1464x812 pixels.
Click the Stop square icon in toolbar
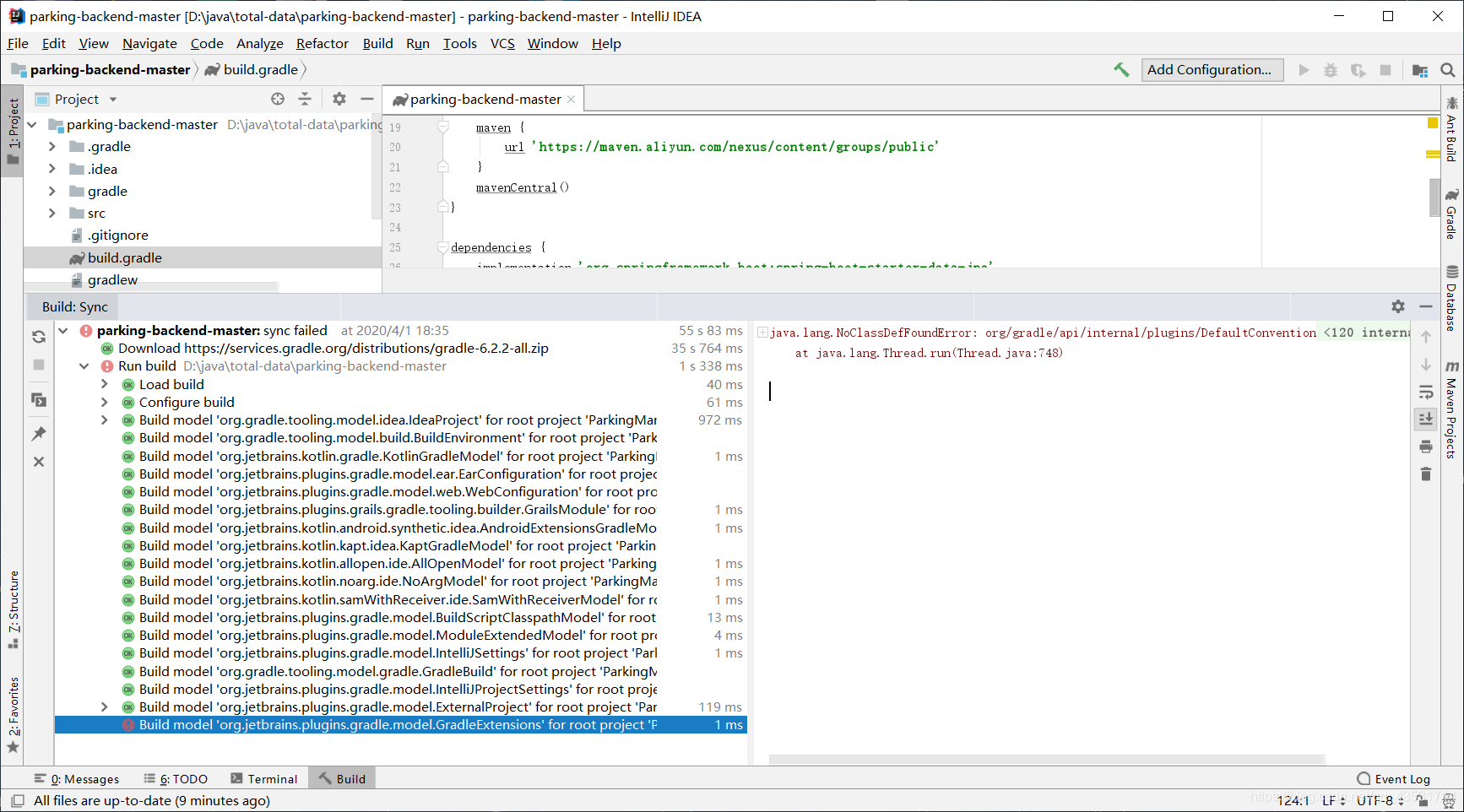1385,70
